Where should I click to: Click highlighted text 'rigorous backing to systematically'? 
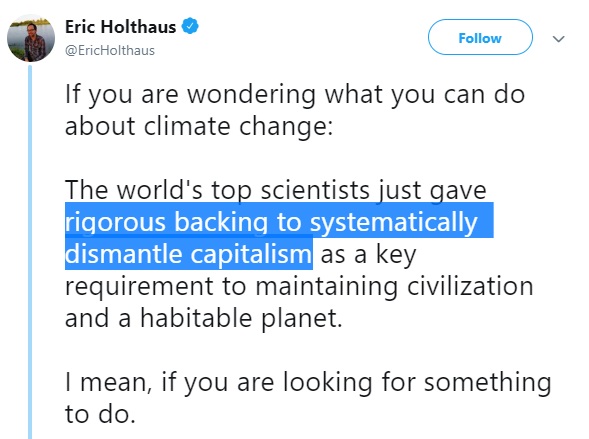point(271,222)
